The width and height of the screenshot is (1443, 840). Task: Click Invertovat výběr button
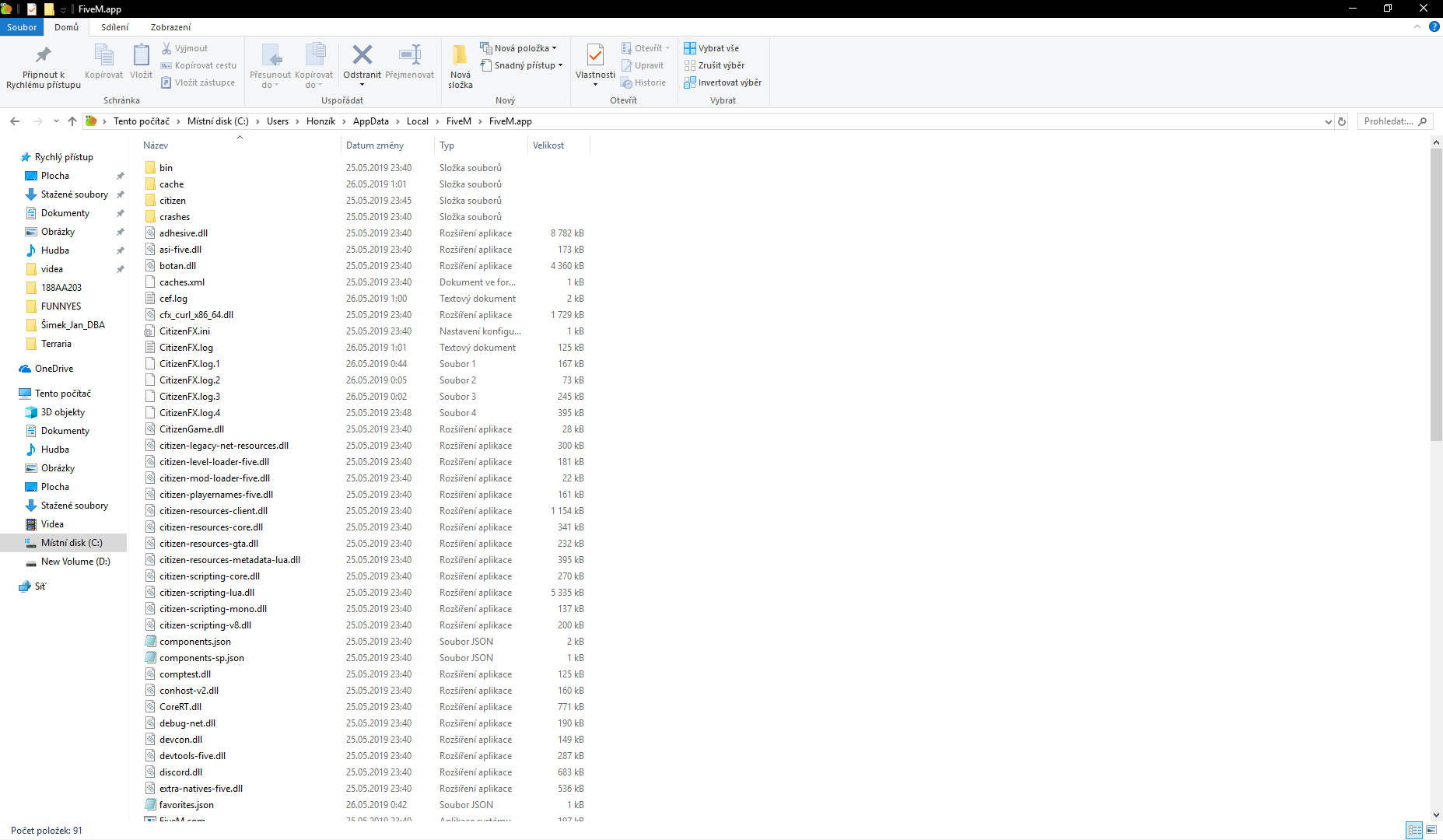pyautogui.click(x=723, y=82)
